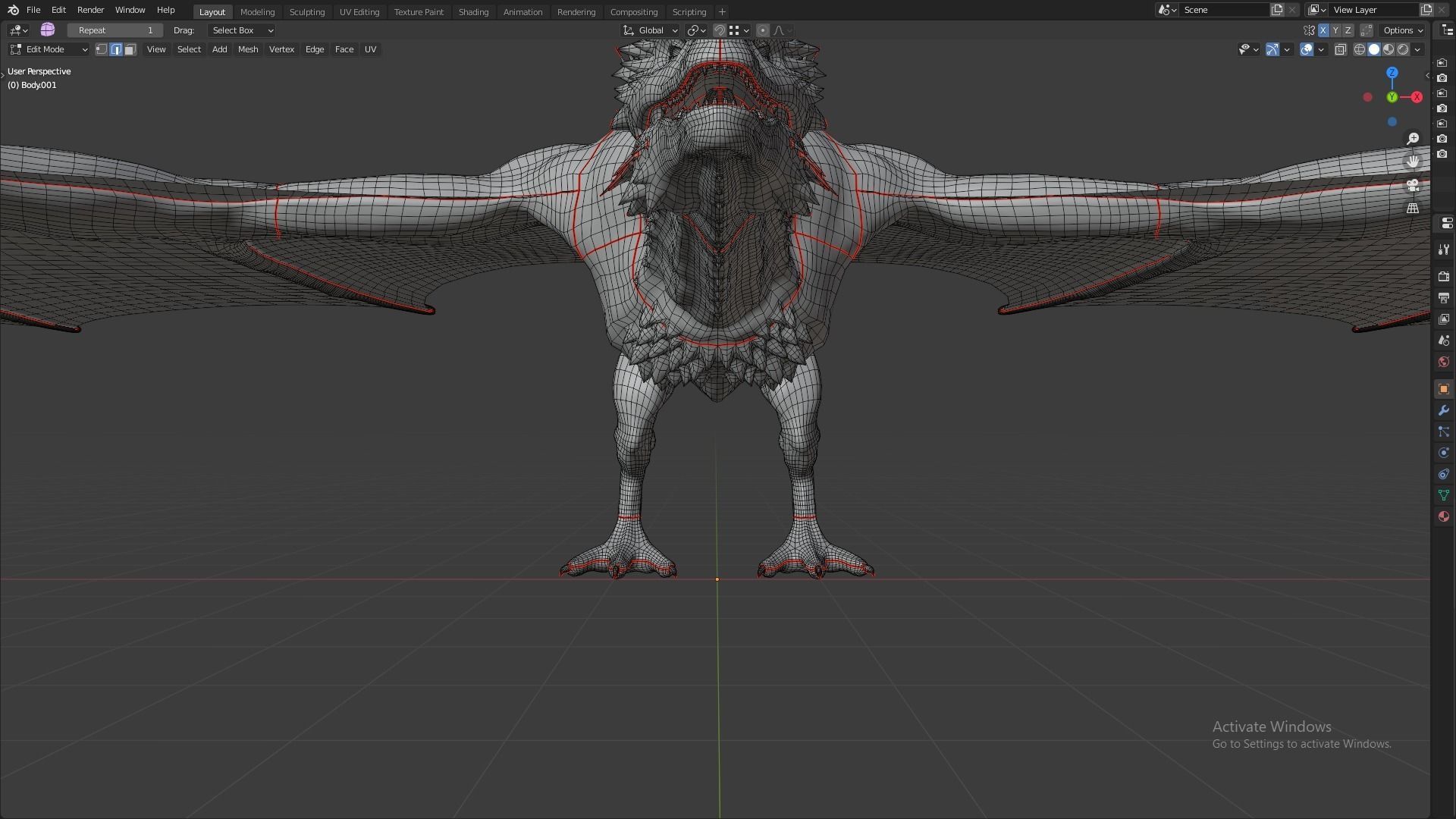
Task: Open the Vertex menu
Action: tap(281, 49)
